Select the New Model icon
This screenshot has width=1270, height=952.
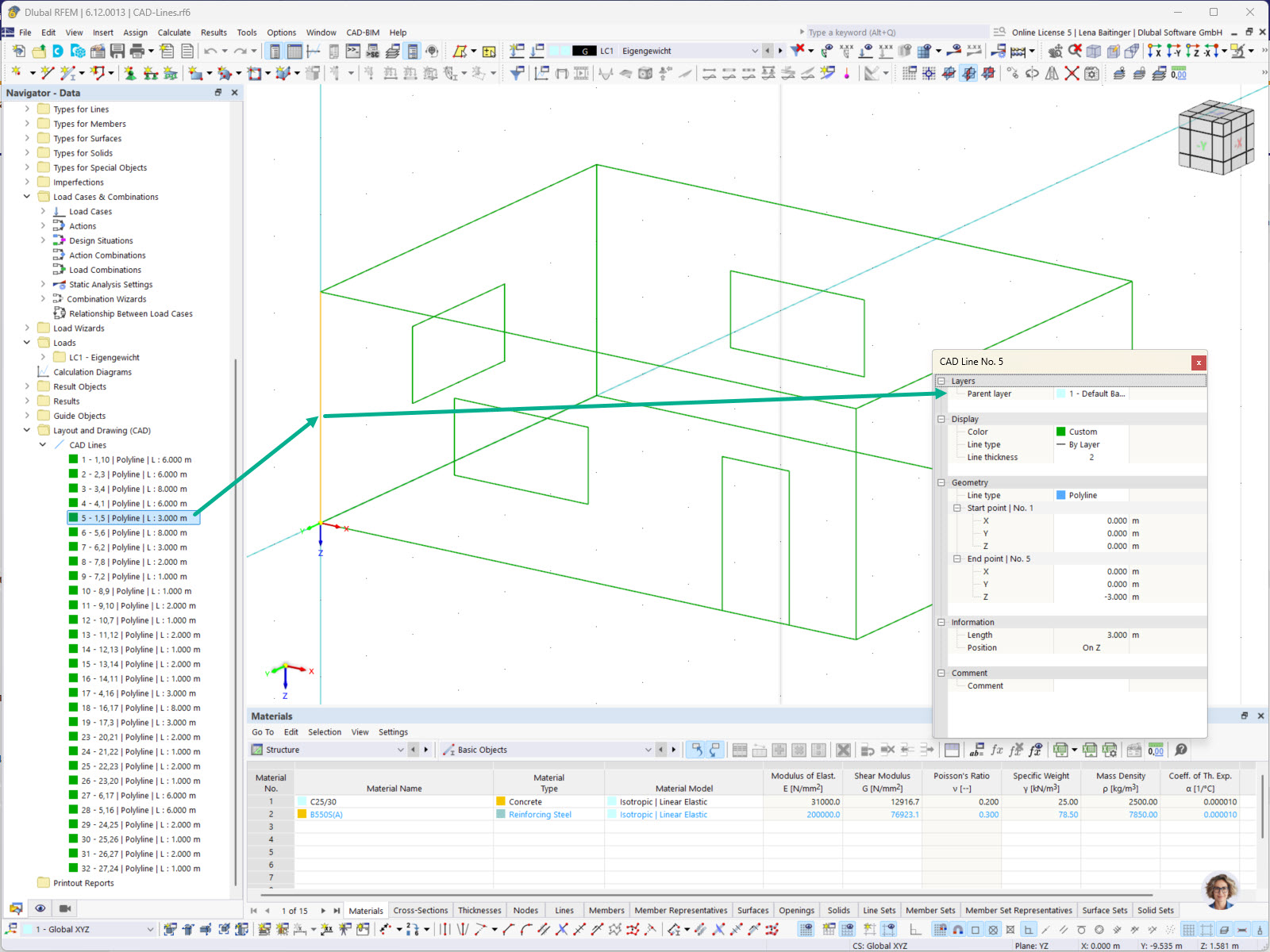coord(17,50)
